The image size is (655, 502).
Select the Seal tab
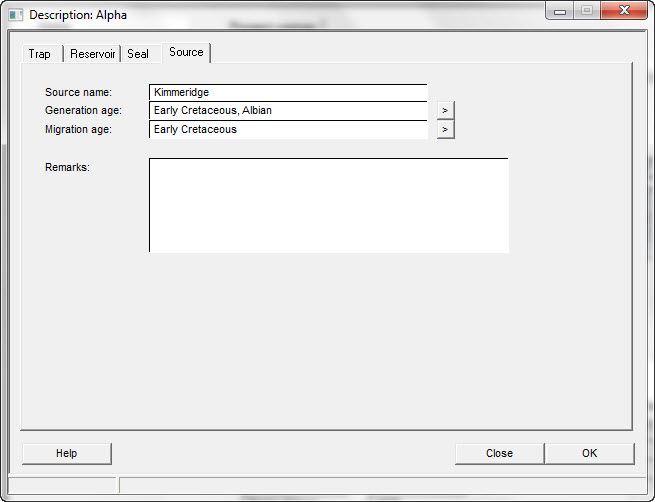138,54
